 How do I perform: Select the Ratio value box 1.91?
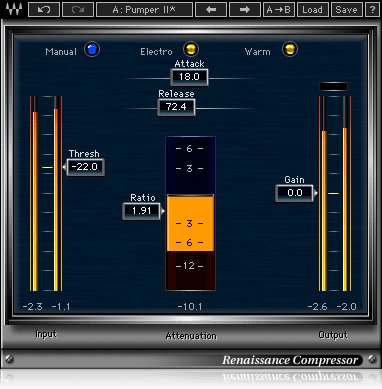pos(142,211)
